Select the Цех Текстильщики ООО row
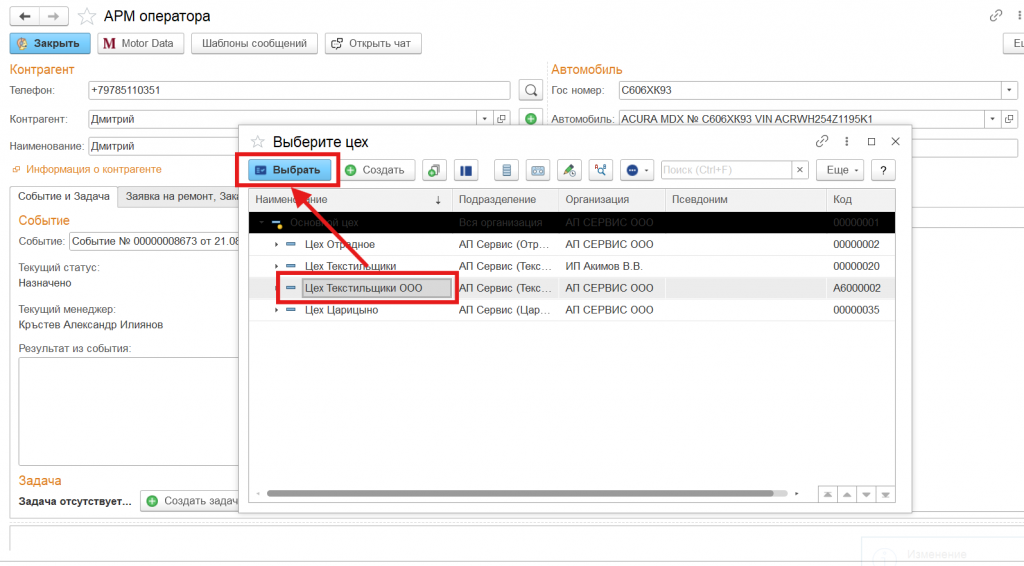 364,288
